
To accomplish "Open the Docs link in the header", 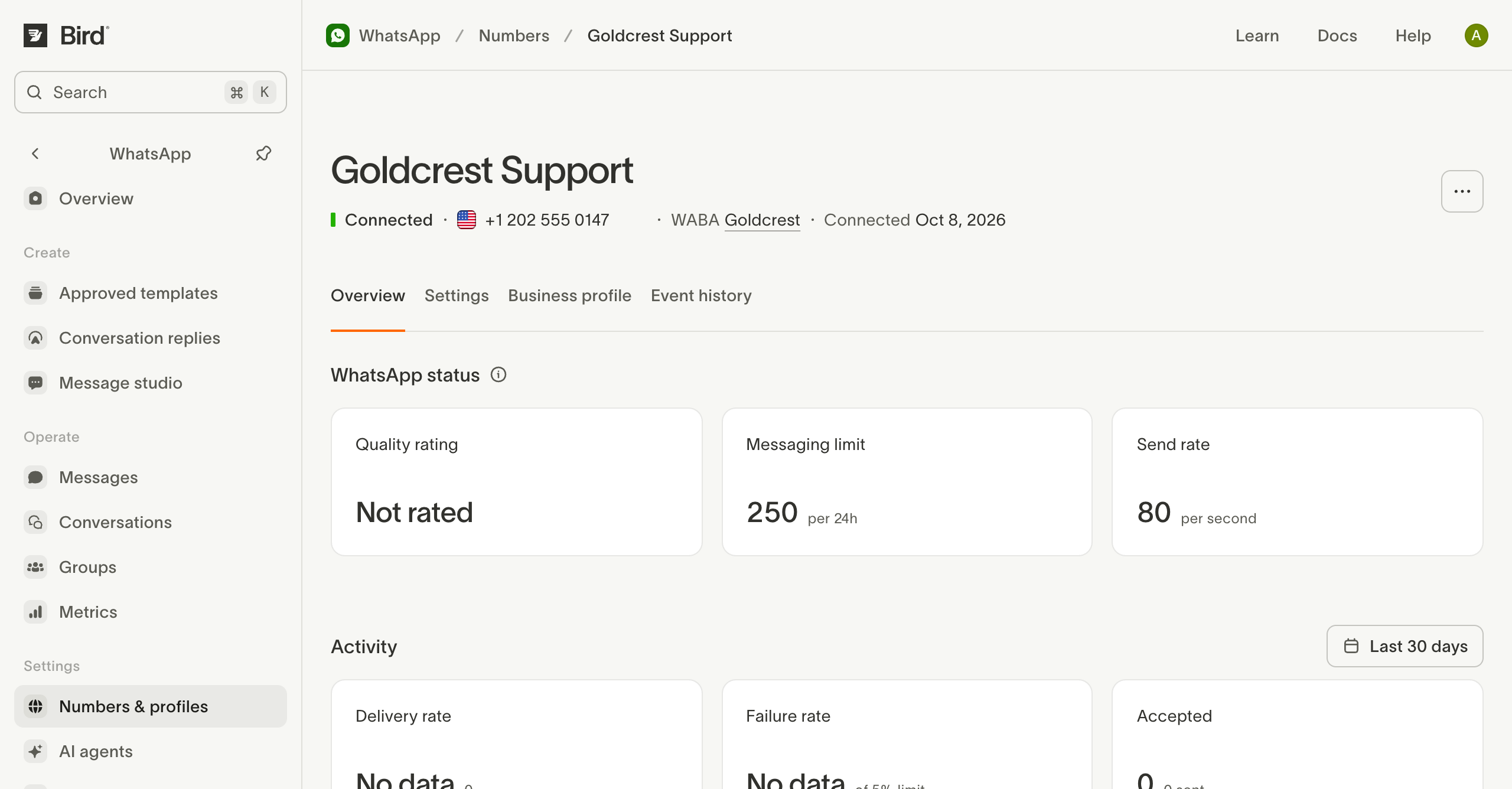I will click(1337, 35).
